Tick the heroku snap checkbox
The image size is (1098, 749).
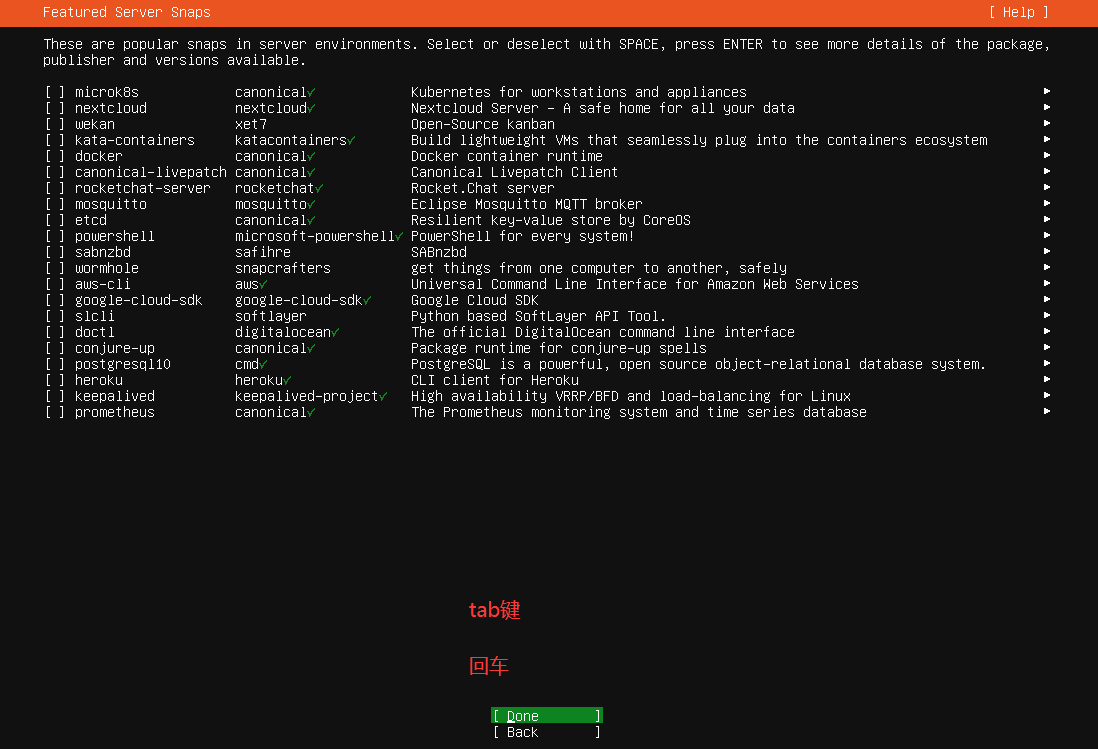(x=55, y=380)
